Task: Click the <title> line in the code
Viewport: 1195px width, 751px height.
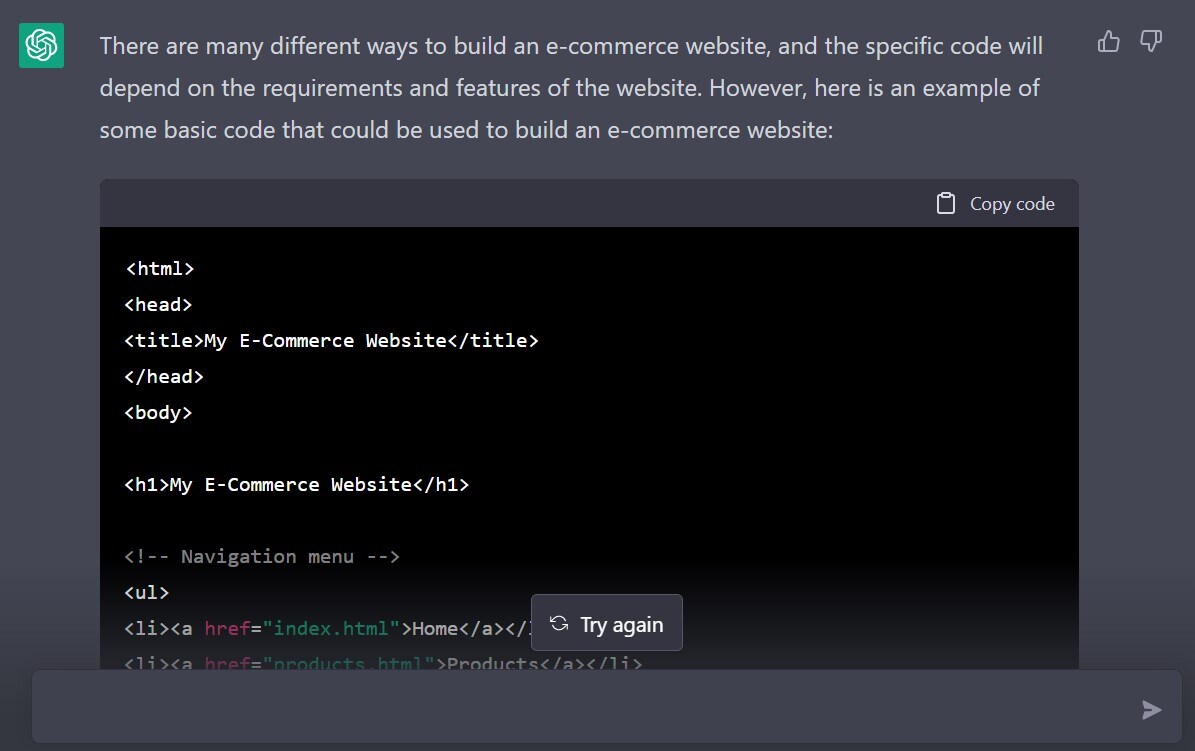Action: tap(331, 340)
